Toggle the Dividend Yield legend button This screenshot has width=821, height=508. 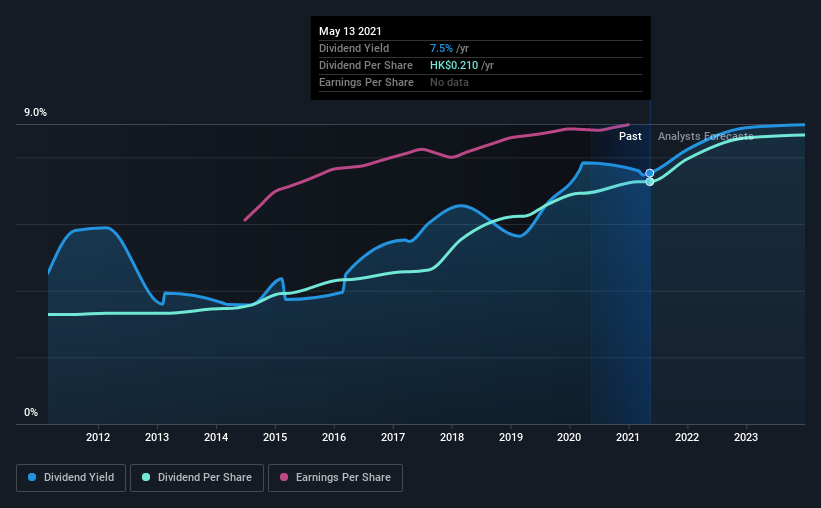[71, 478]
